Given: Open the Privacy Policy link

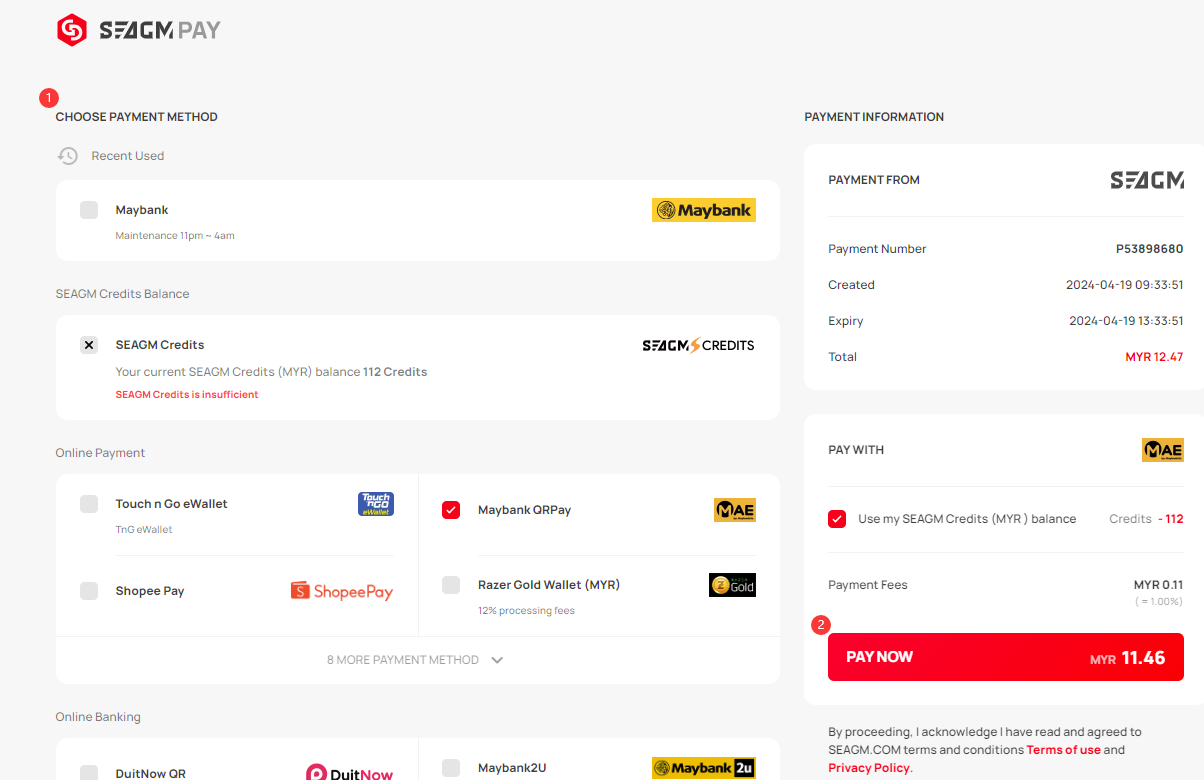Looking at the screenshot, I should click(869, 768).
